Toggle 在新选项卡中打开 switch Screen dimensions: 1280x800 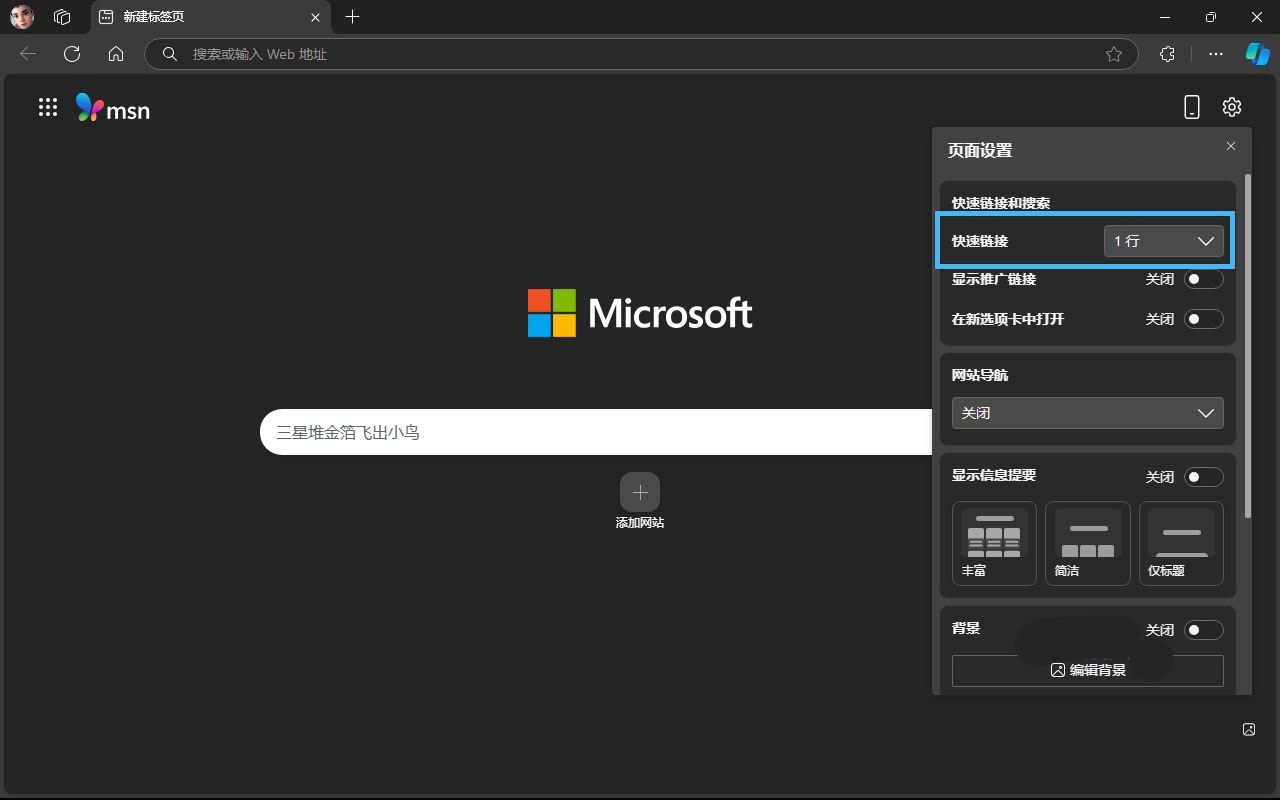point(1204,319)
